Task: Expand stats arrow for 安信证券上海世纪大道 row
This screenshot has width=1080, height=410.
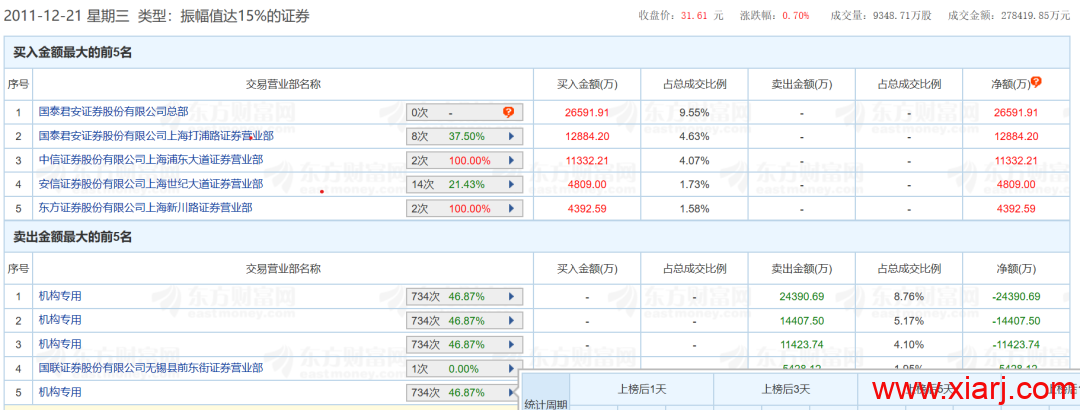Action: 511,185
